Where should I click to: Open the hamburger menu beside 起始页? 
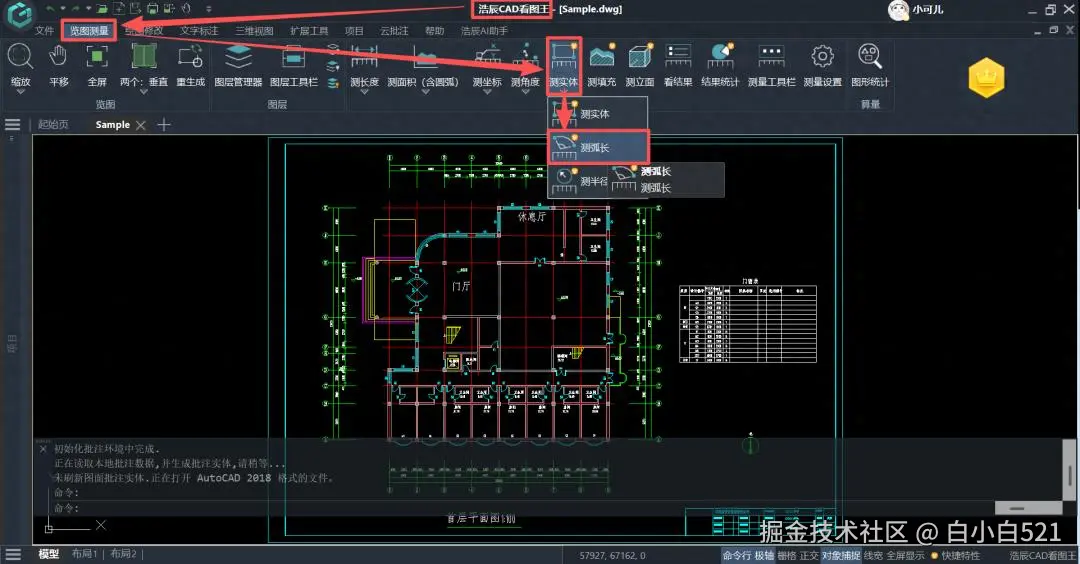(12, 125)
